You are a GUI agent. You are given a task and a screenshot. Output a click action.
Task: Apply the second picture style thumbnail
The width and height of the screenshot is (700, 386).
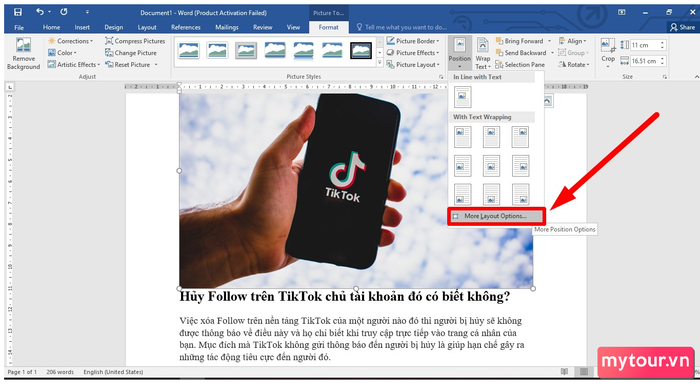[217, 50]
